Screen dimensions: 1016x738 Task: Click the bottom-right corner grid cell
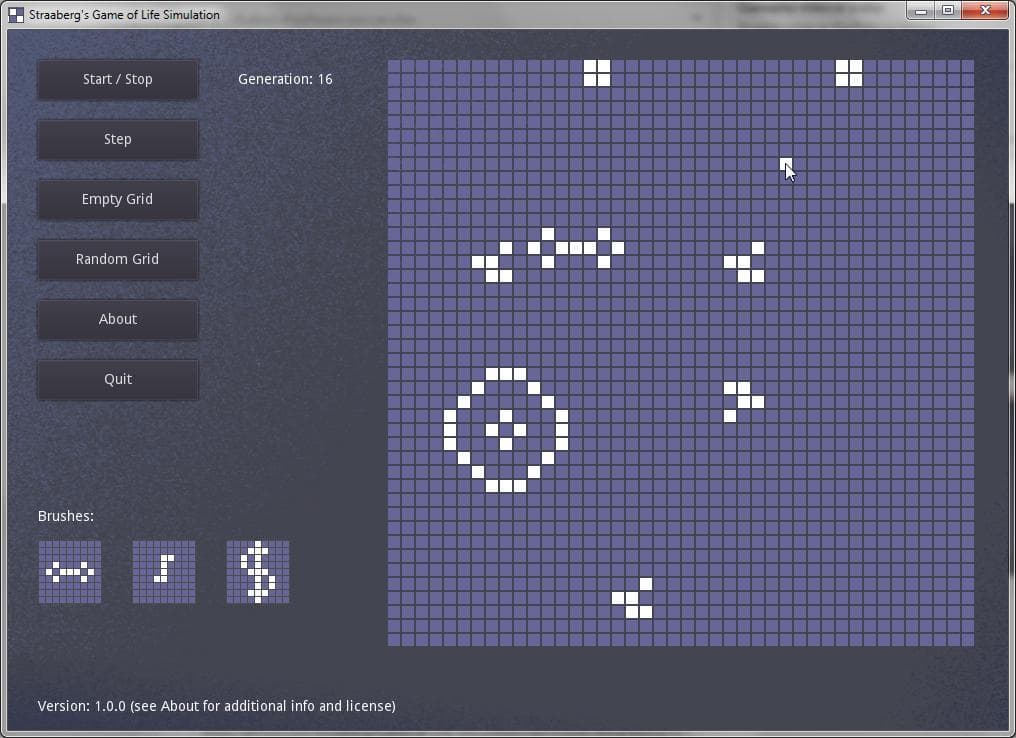(x=967, y=640)
